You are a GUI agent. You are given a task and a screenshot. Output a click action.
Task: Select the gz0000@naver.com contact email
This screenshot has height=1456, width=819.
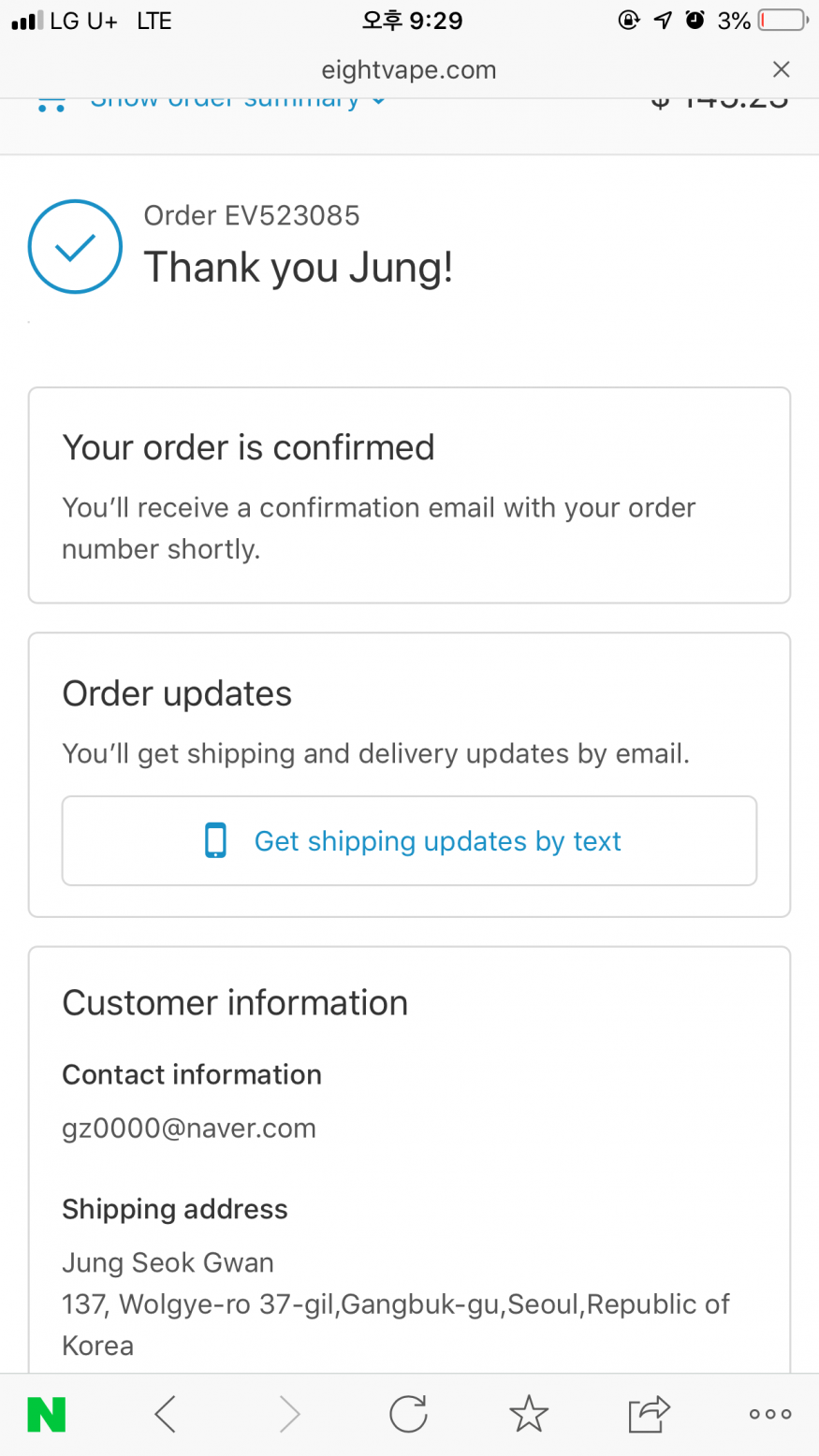[189, 1128]
